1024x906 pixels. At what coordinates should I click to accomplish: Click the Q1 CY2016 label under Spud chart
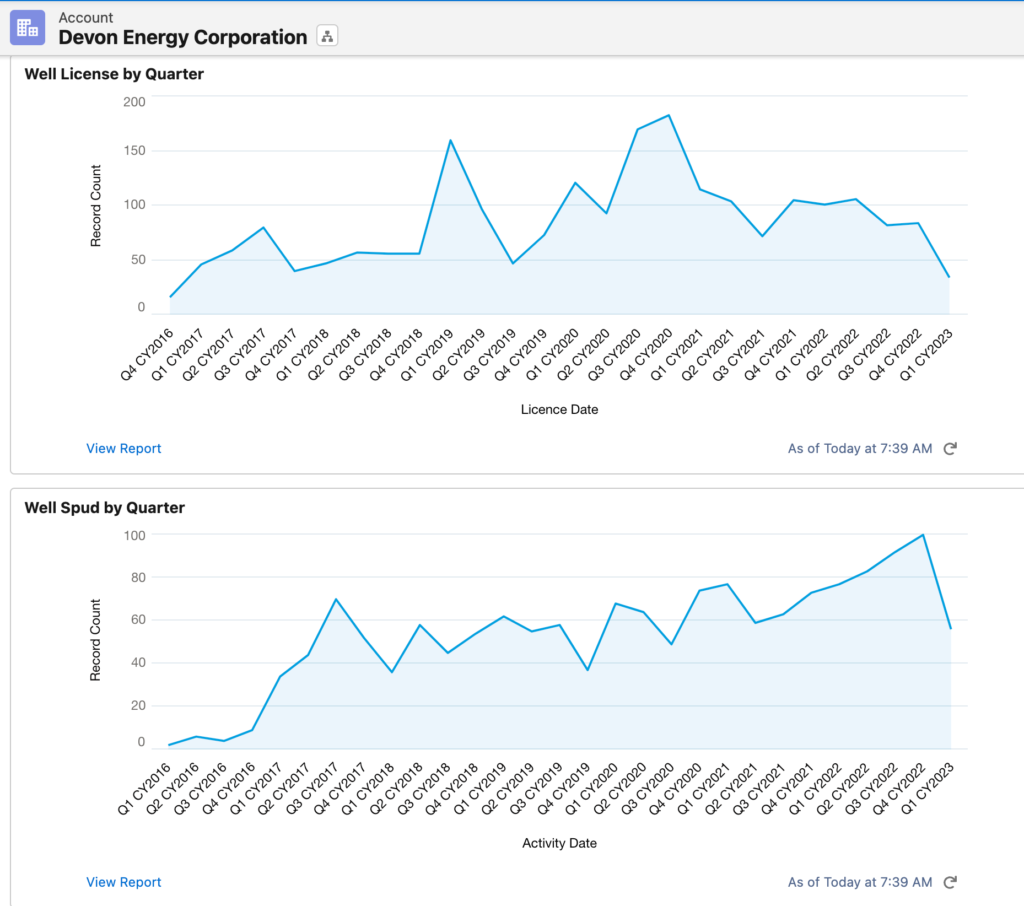point(145,788)
